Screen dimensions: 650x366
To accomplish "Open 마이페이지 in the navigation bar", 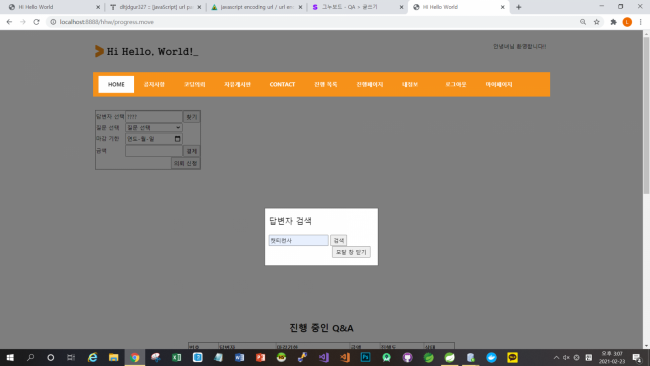I will click(x=499, y=84).
